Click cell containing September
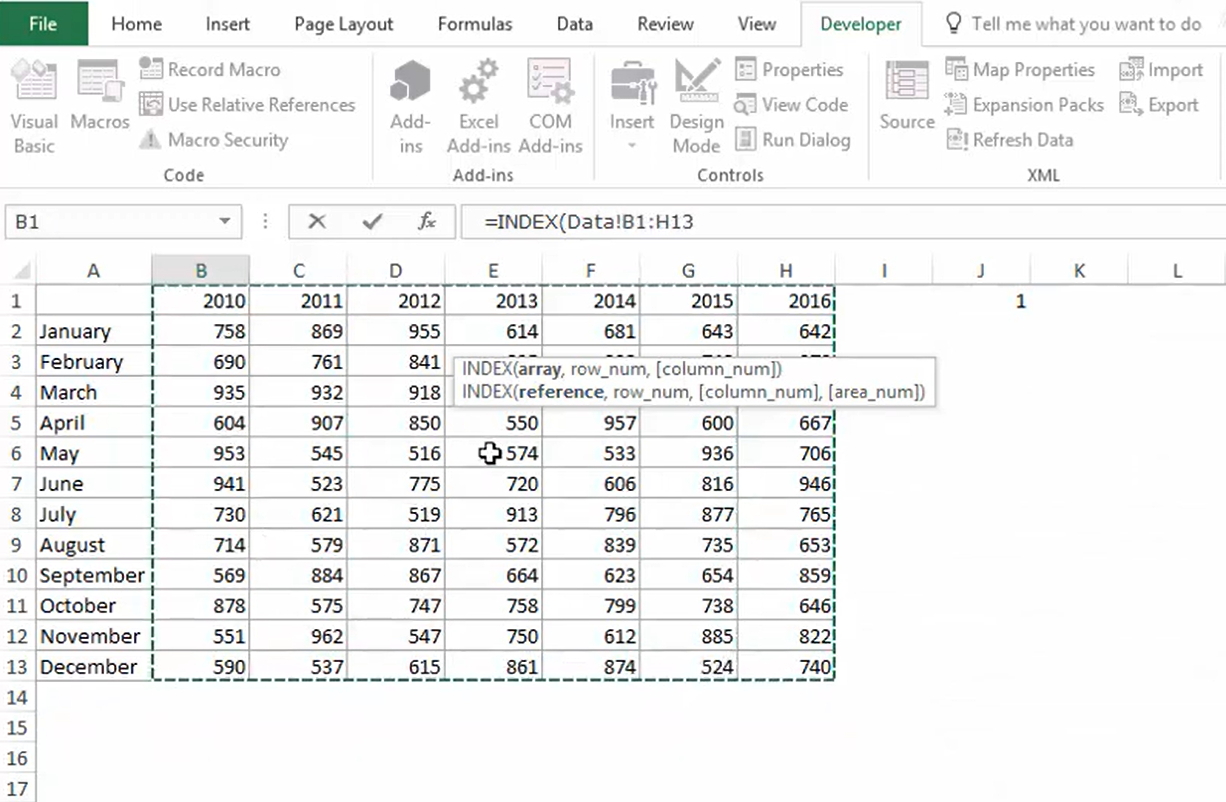1226x802 pixels. click(x=94, y=575)
